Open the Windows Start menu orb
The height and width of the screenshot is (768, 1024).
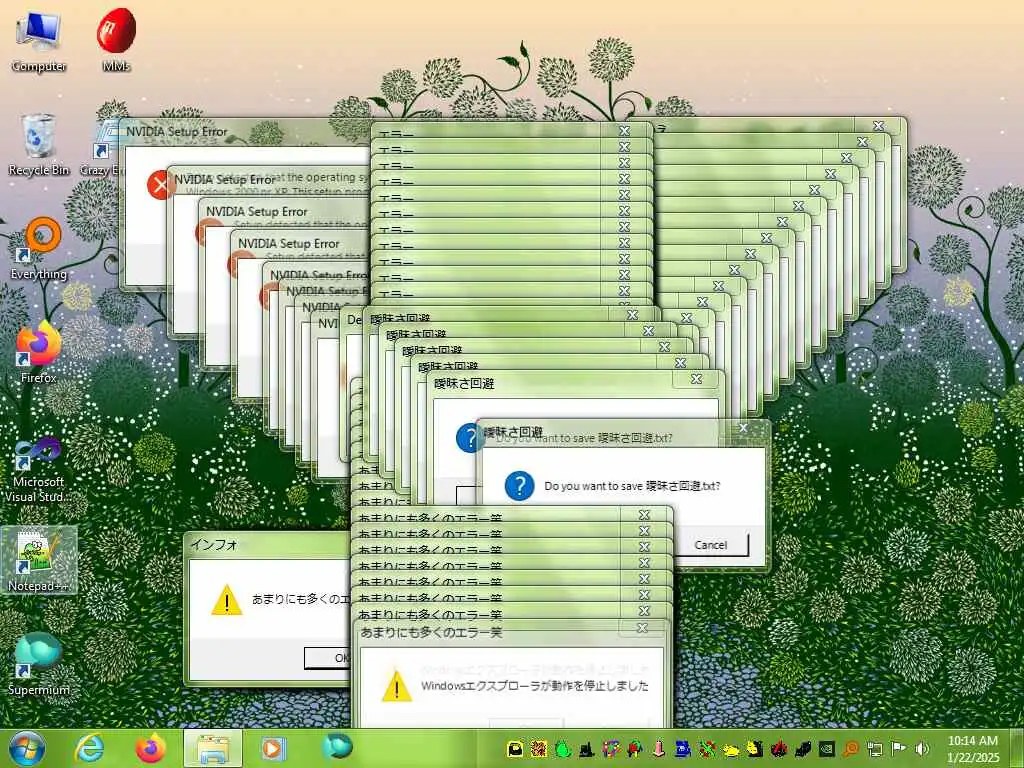[27, 748]
